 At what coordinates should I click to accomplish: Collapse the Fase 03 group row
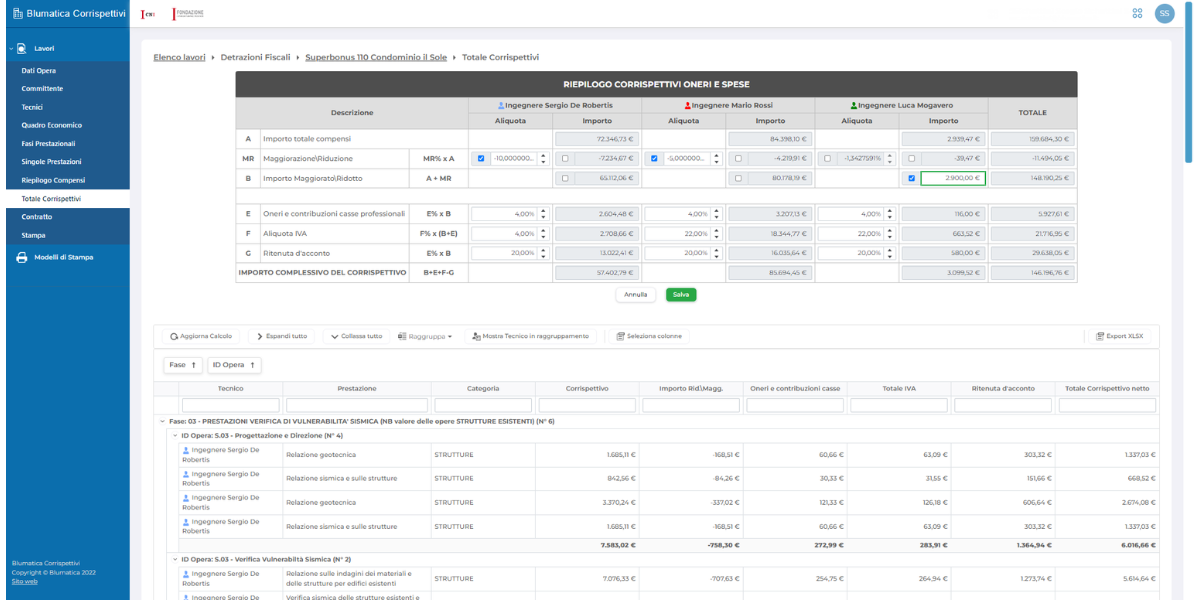[162, 421]
